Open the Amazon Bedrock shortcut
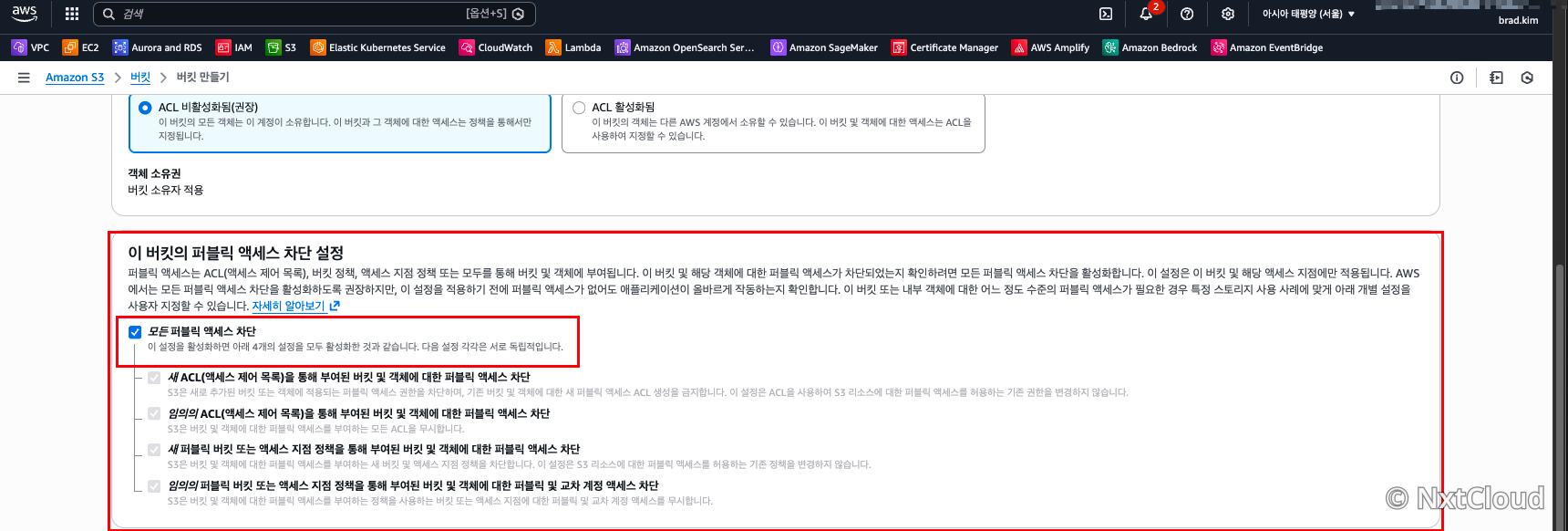This screenshot has width=1568, height=531. pyautogui.click(x=1150, y=47)
